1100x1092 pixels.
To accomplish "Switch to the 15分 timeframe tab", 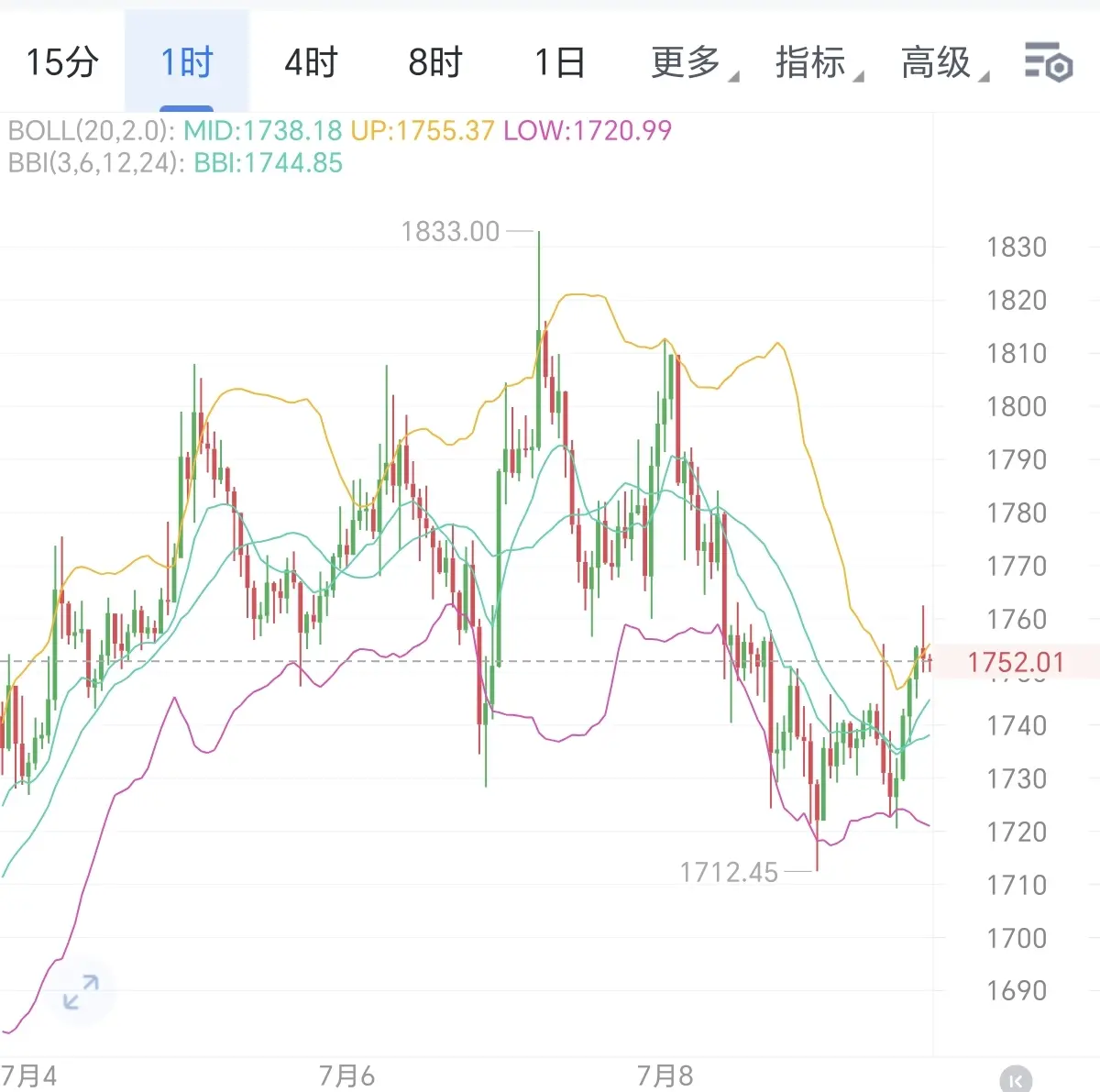I will point(62,62).
